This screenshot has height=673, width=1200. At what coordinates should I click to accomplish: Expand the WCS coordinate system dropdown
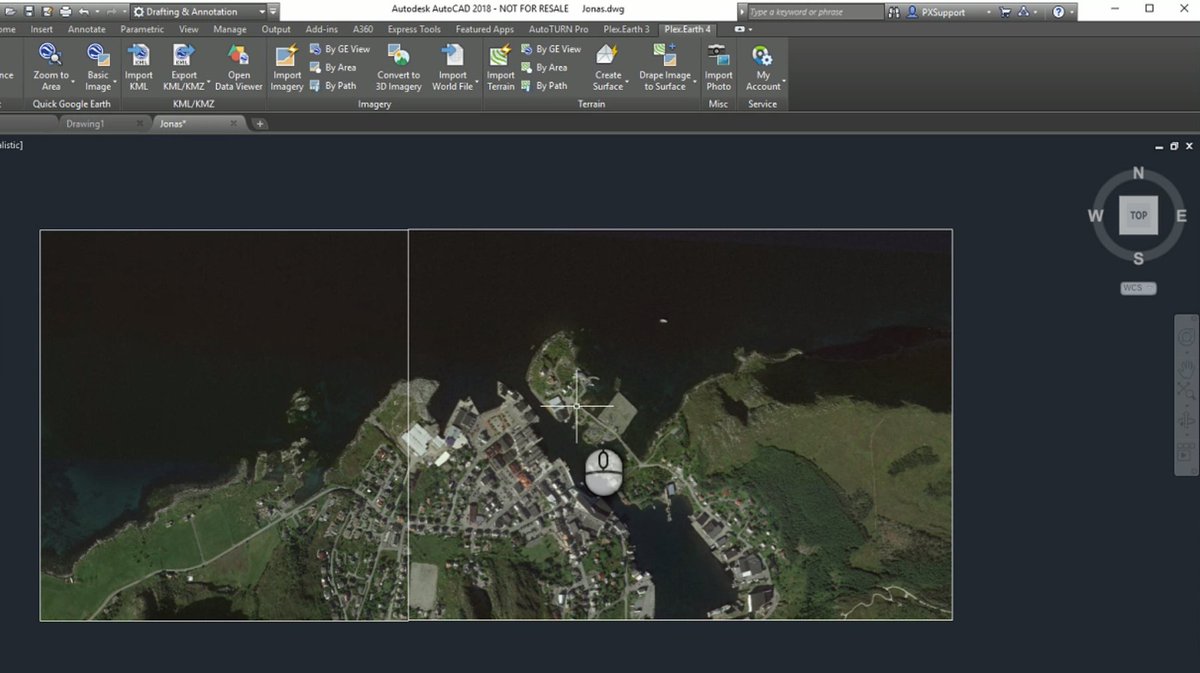click(1138, 288)
